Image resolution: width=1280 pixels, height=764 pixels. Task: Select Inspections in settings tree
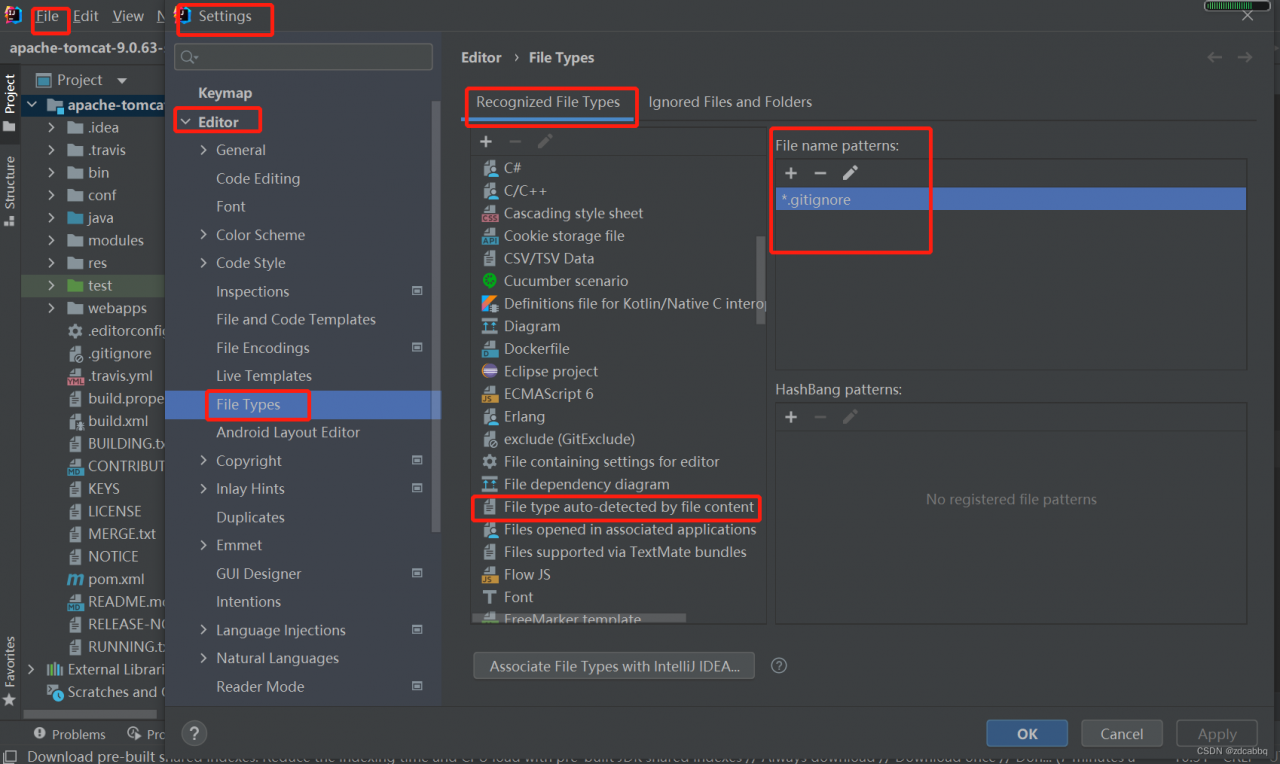[252, 292]
